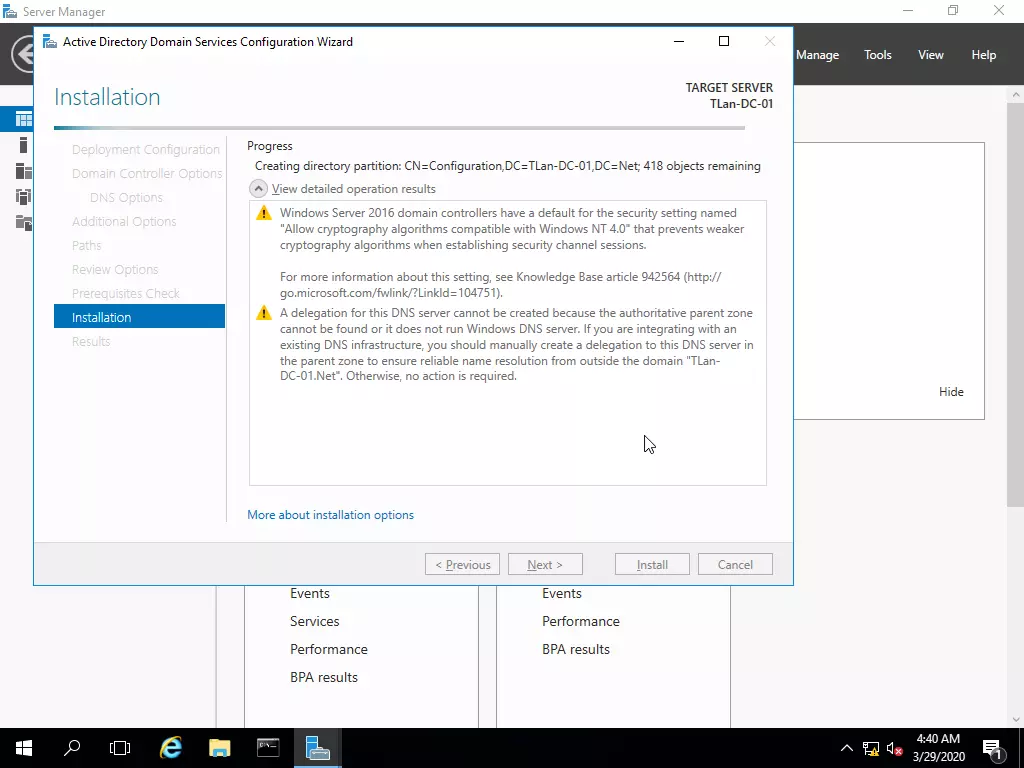Select the Installation step in the wizard
Screen dimensions: 1024x768
click(x=139, y=317)
